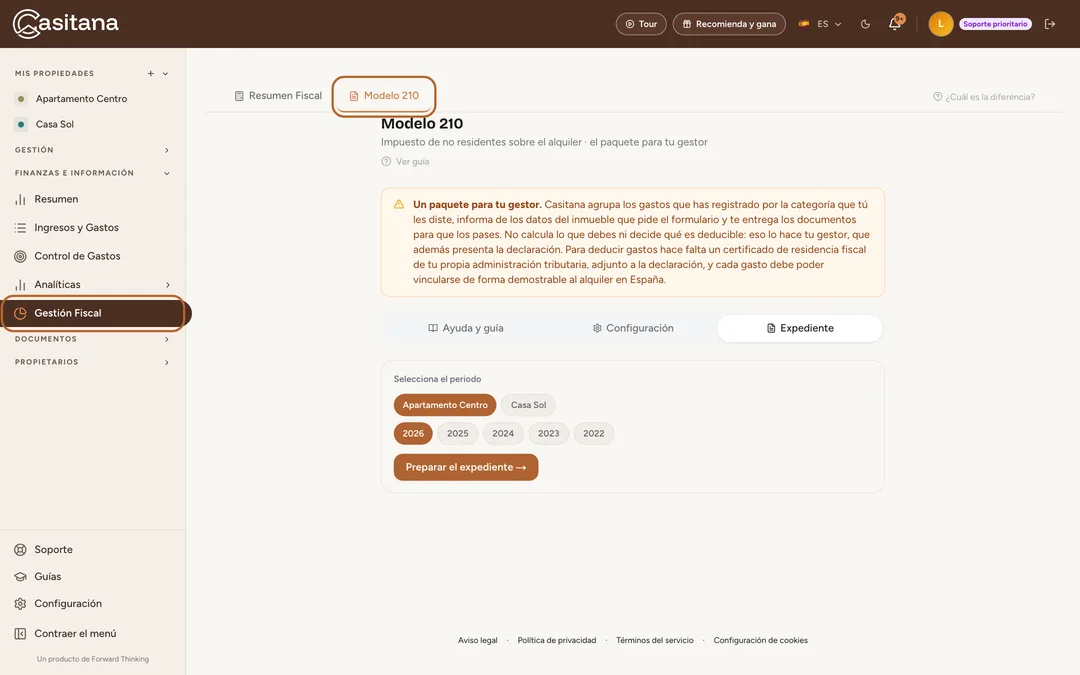The image size is (1080, 675).
Task: Start the Tour
Action: (641, 24)
